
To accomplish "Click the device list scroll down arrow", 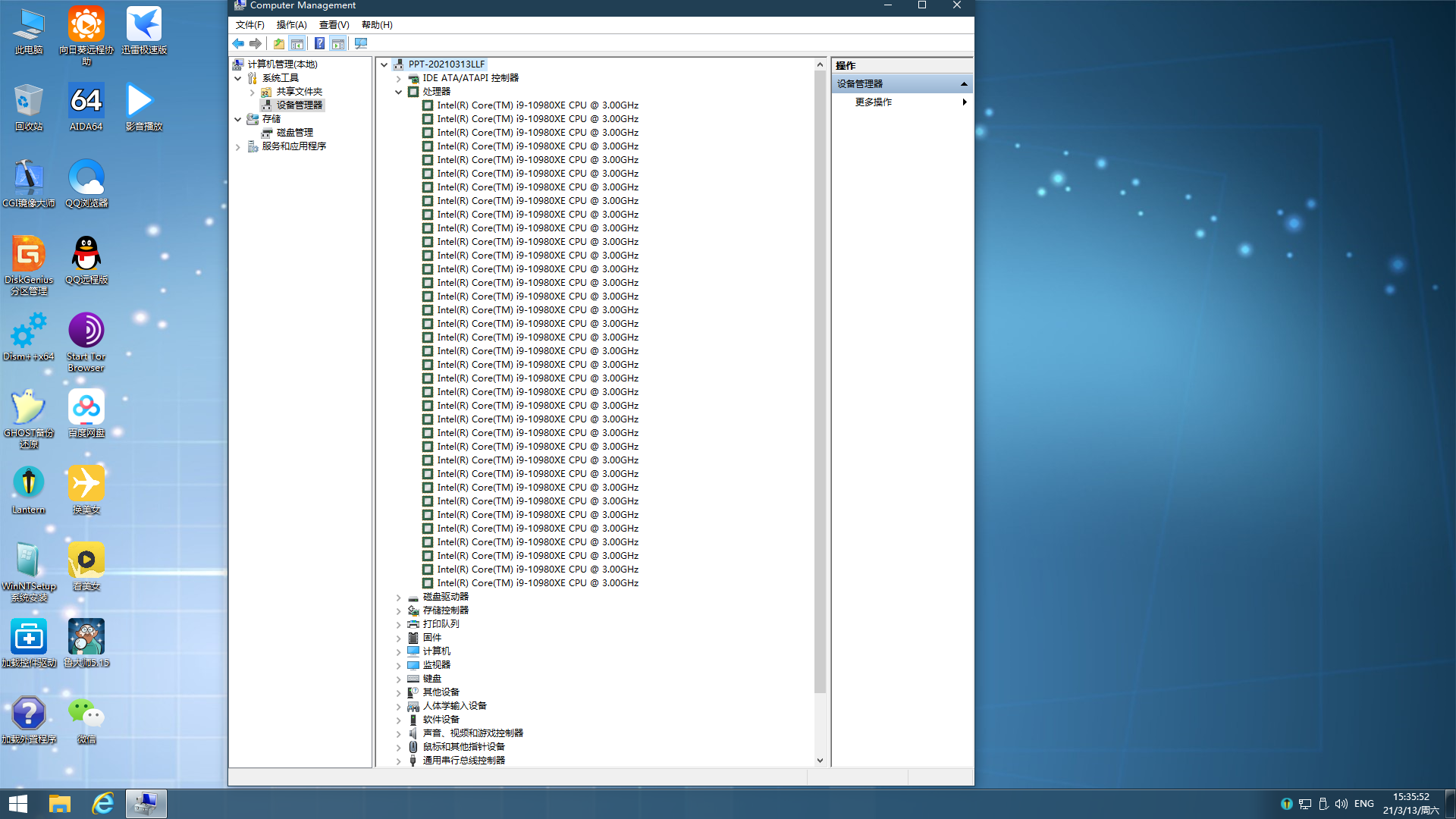I will pos(820,760).
